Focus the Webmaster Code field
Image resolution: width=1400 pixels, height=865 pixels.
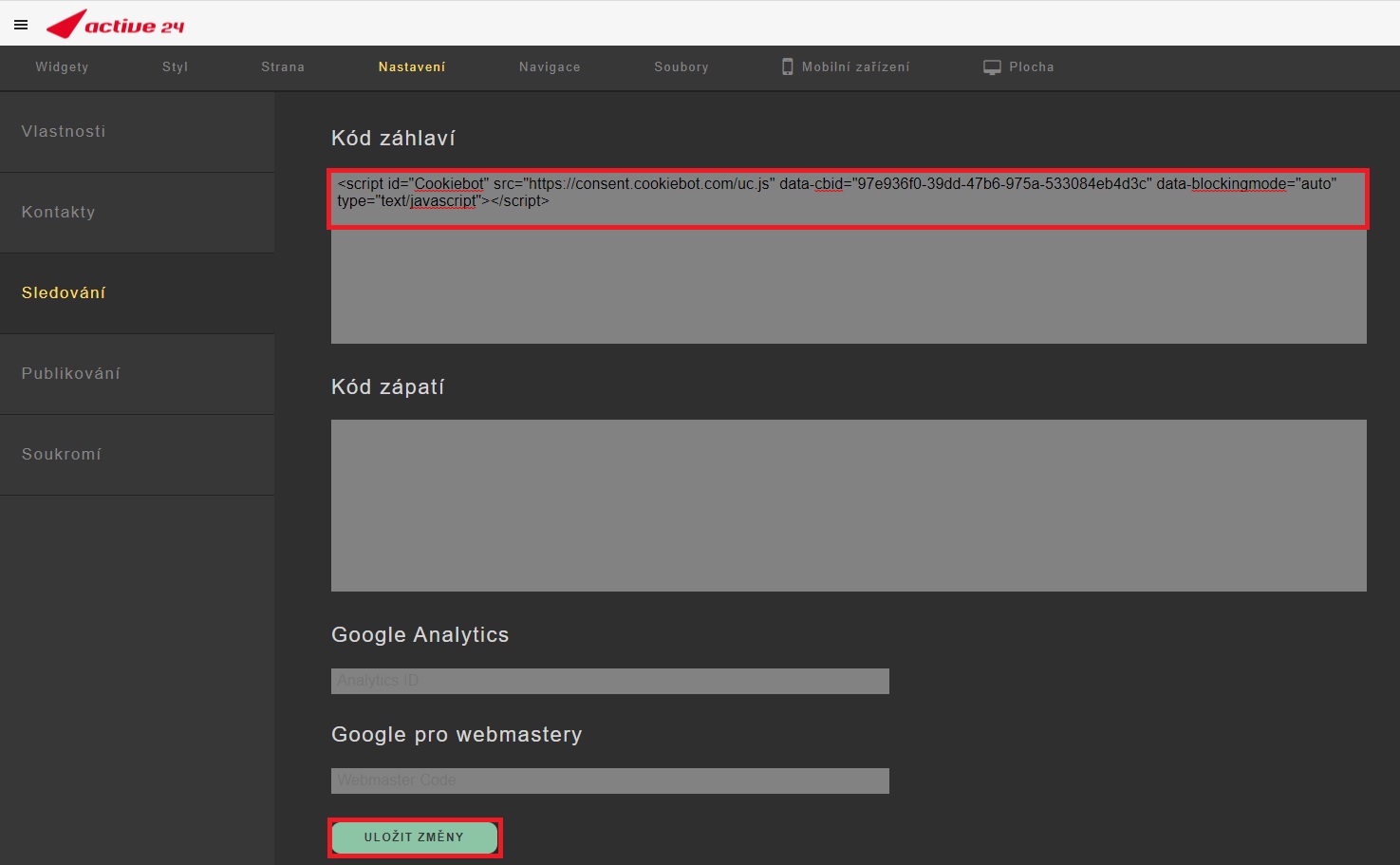[x=610, y=780]
